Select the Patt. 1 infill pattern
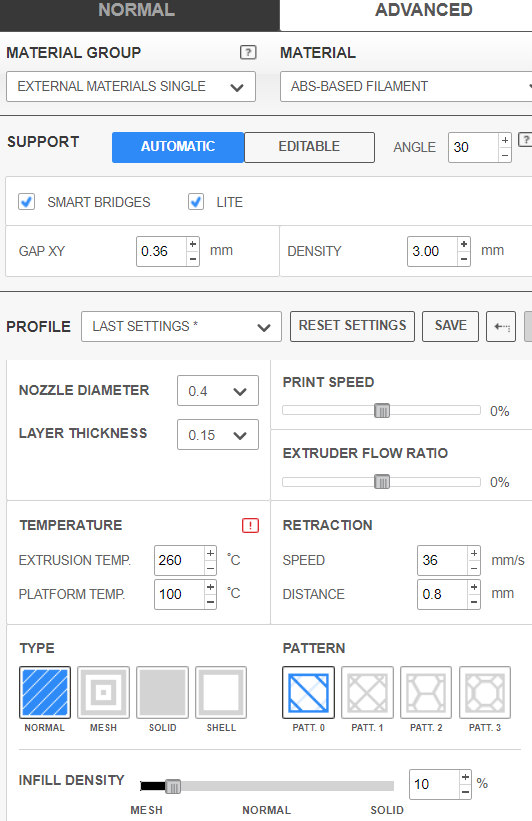 tap(367, 692)
